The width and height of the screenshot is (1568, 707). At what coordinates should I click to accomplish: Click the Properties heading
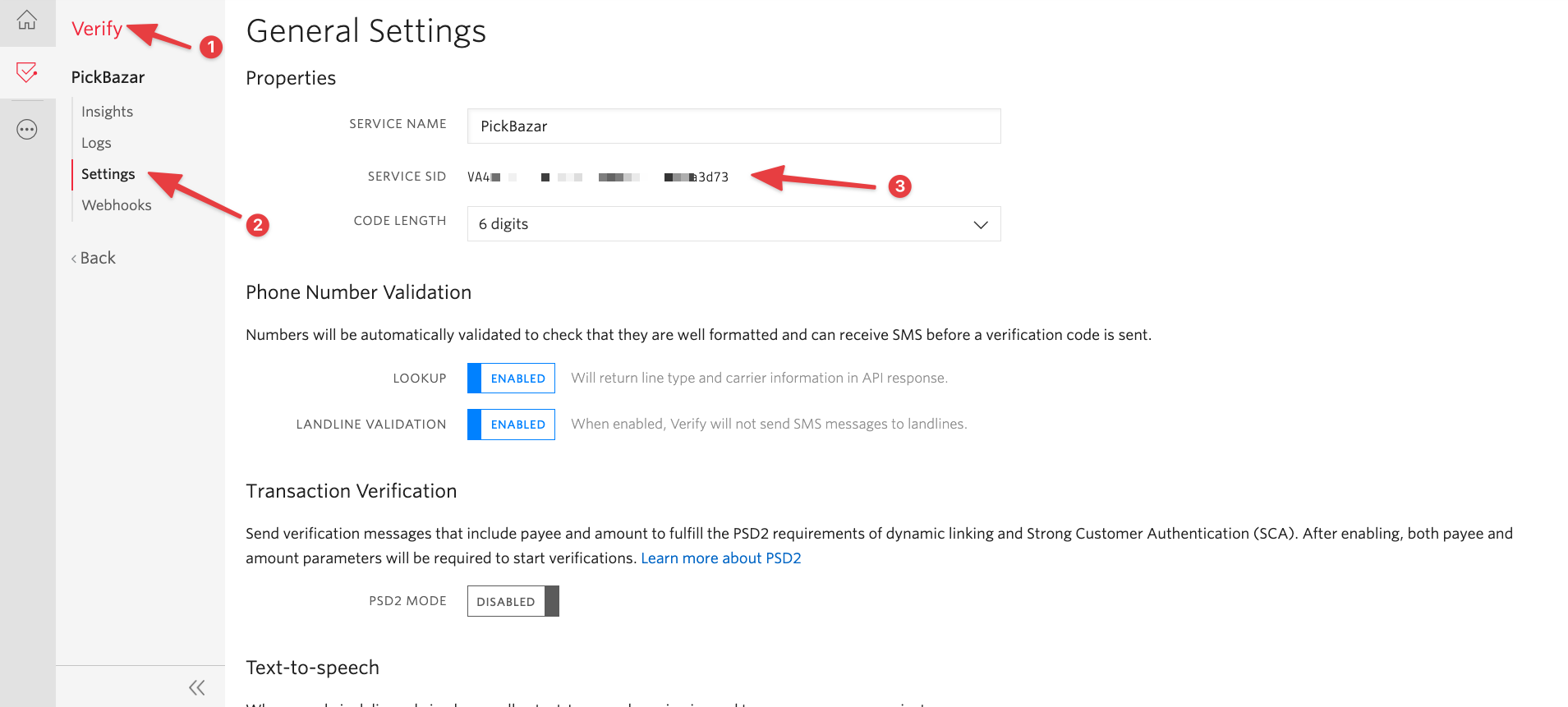point(291,78)
